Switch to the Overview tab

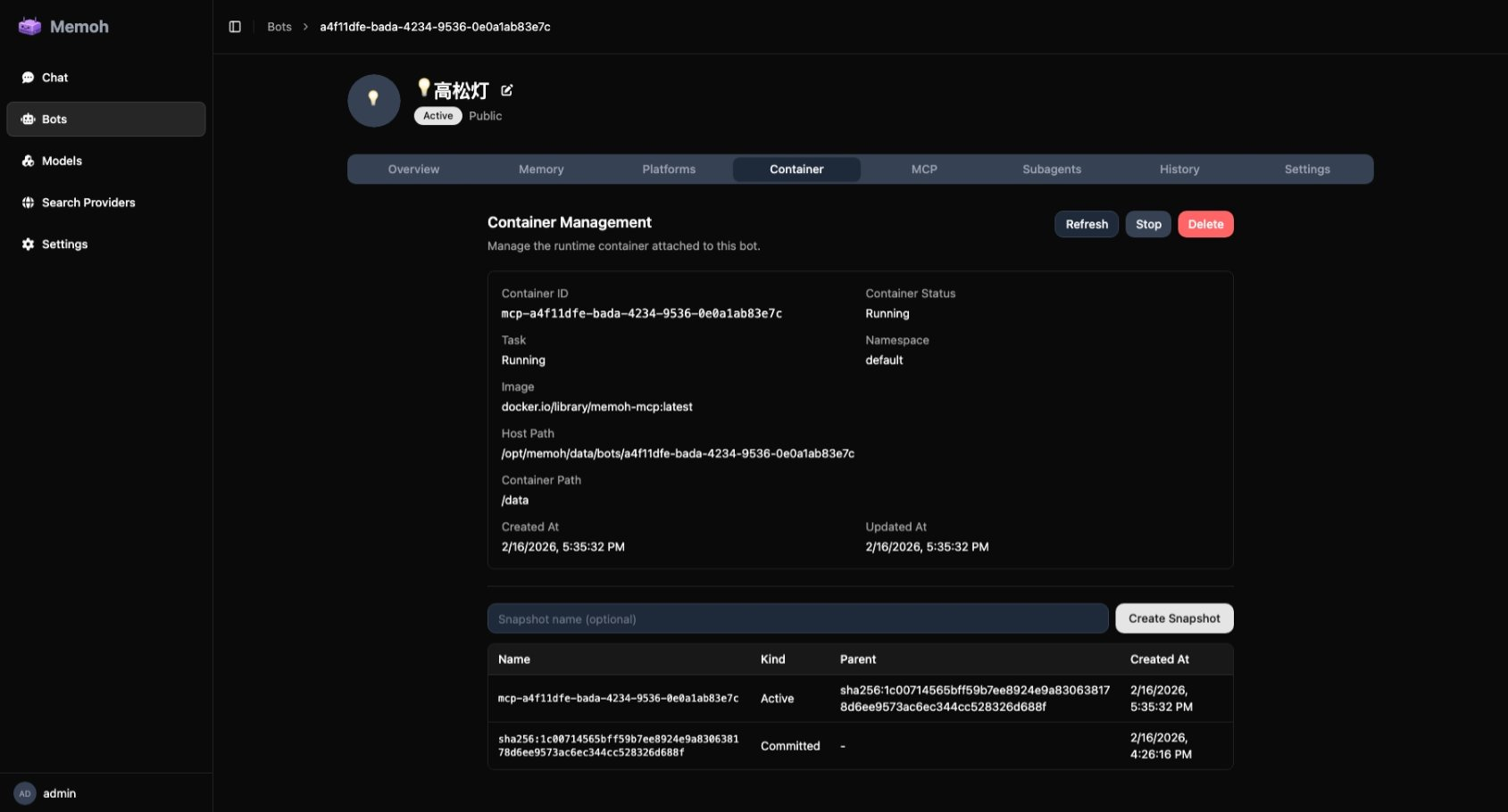click(413, 170)
